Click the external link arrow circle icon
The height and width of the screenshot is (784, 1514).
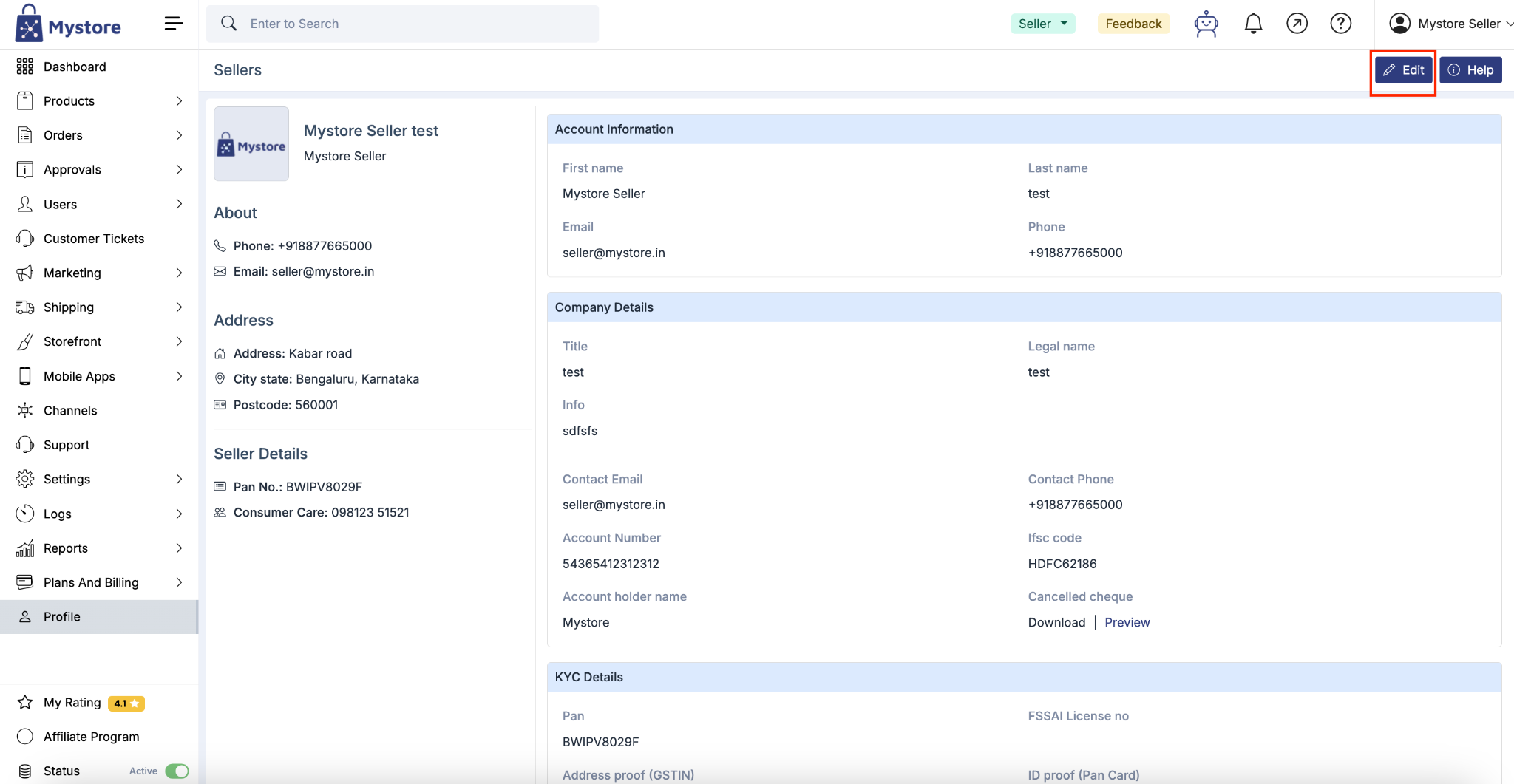[1297, 24]
